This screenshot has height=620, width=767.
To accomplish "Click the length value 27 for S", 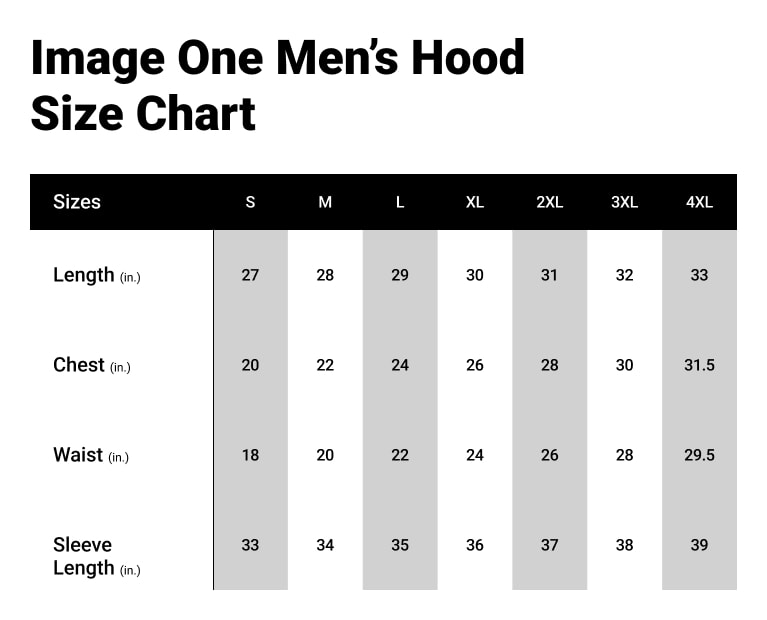I will 250,275.
